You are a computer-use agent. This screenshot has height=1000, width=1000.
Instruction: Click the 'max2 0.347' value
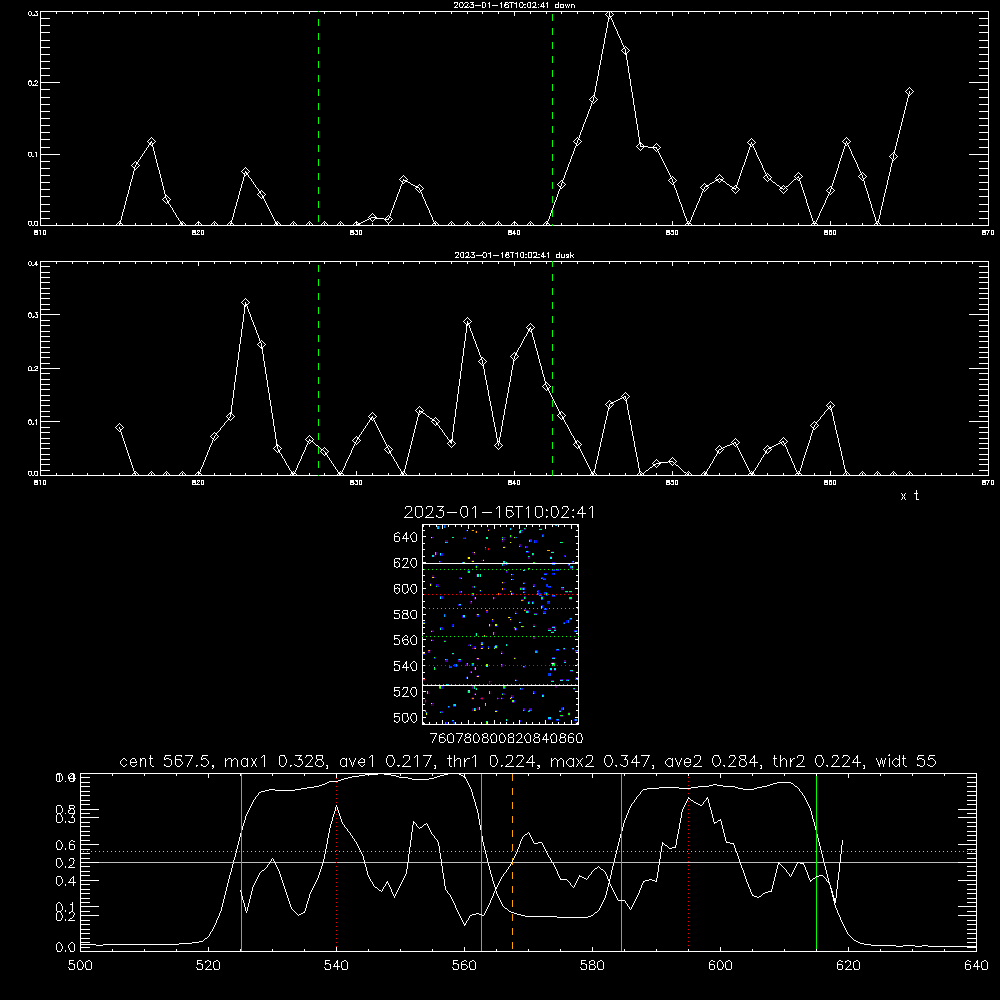pos(600,761)
